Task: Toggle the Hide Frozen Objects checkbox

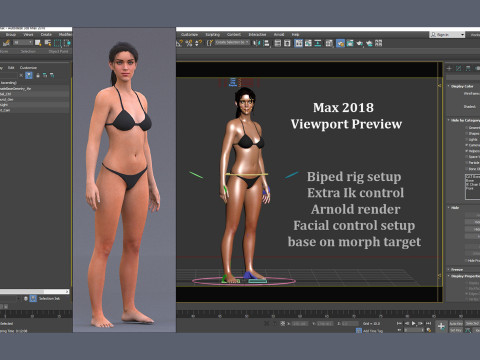Action: pyautogui.click(x=466, y=261)
